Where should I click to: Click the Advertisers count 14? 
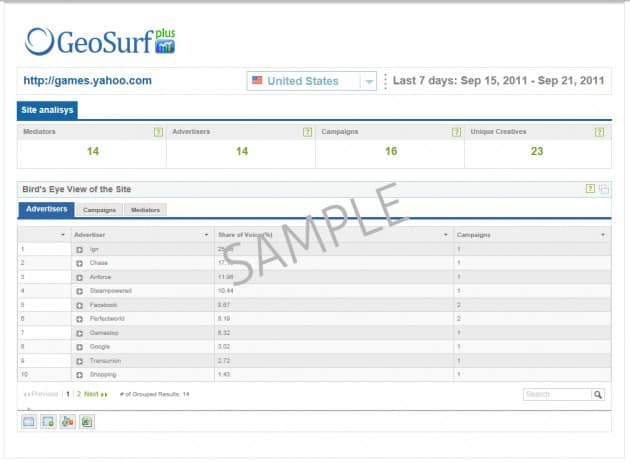point(242,151)
